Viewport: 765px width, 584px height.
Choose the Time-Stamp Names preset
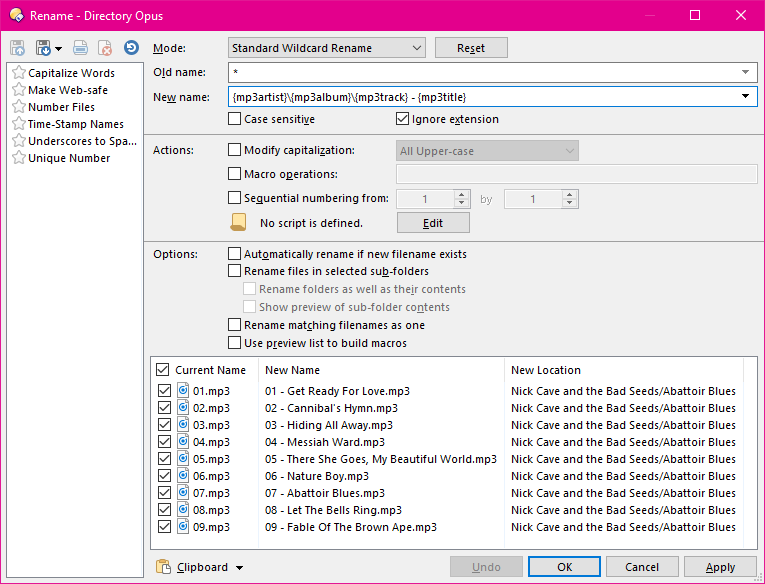click(x=75, y=124)
